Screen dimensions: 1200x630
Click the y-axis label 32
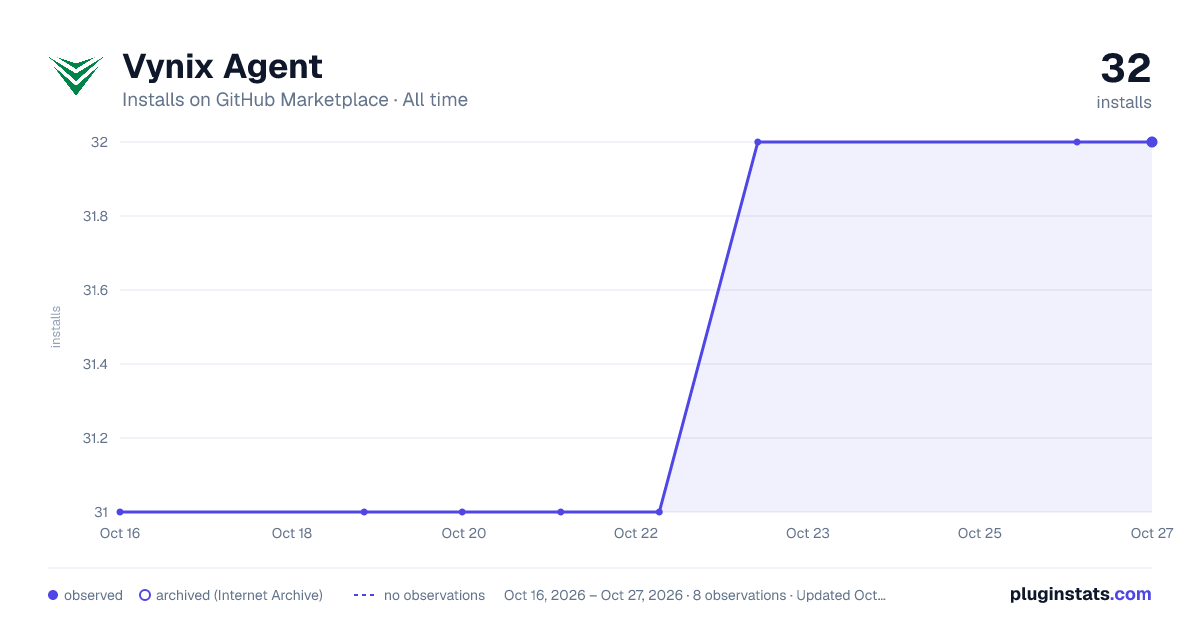click(99, 142)
